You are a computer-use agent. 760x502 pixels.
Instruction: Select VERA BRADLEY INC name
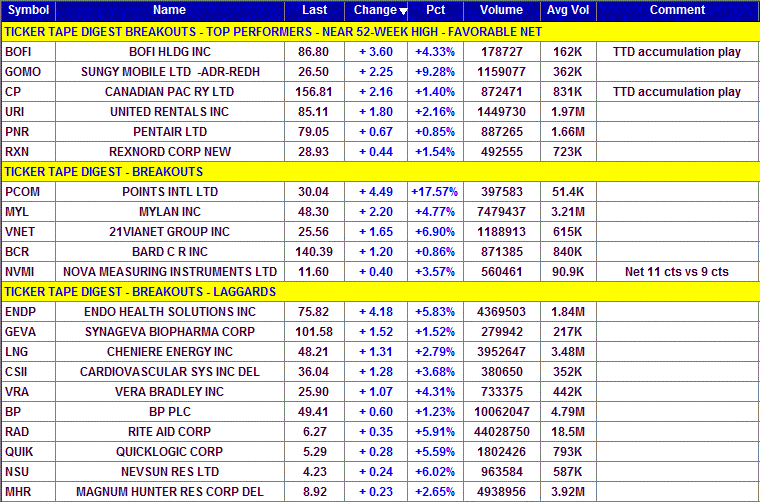(170, 392)
